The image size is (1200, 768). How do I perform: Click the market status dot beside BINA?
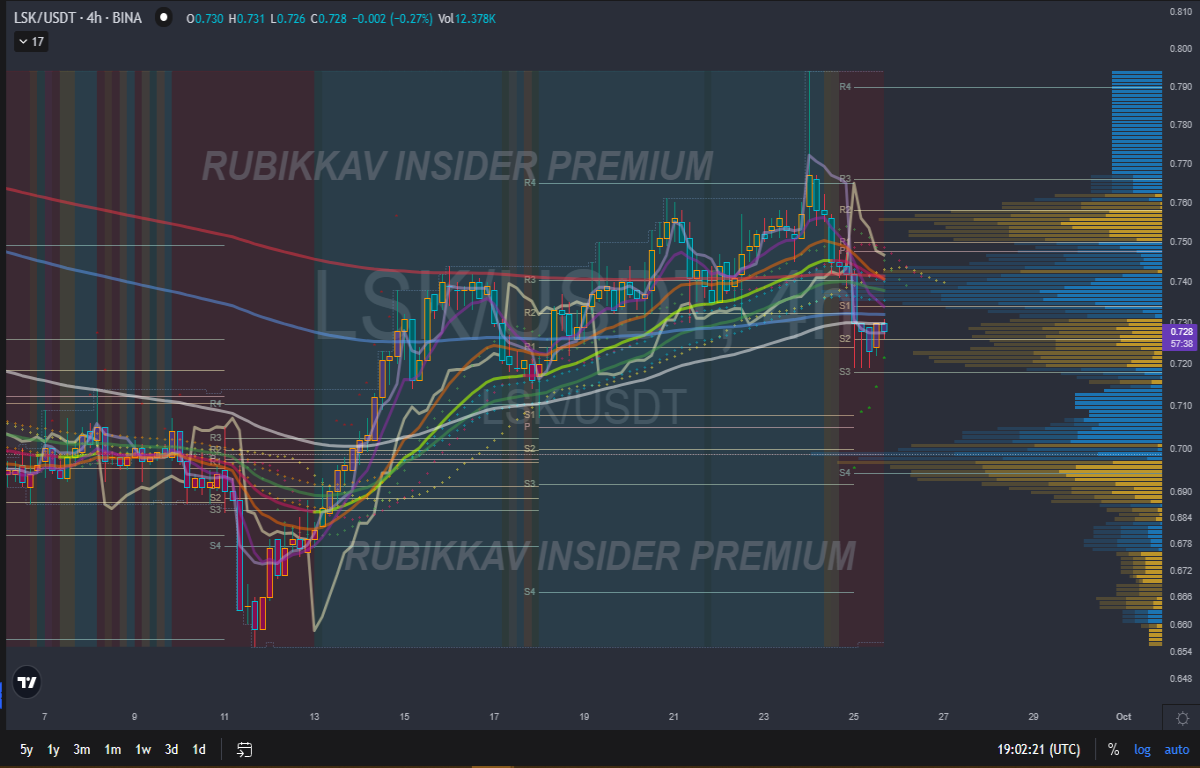(163, 19)
